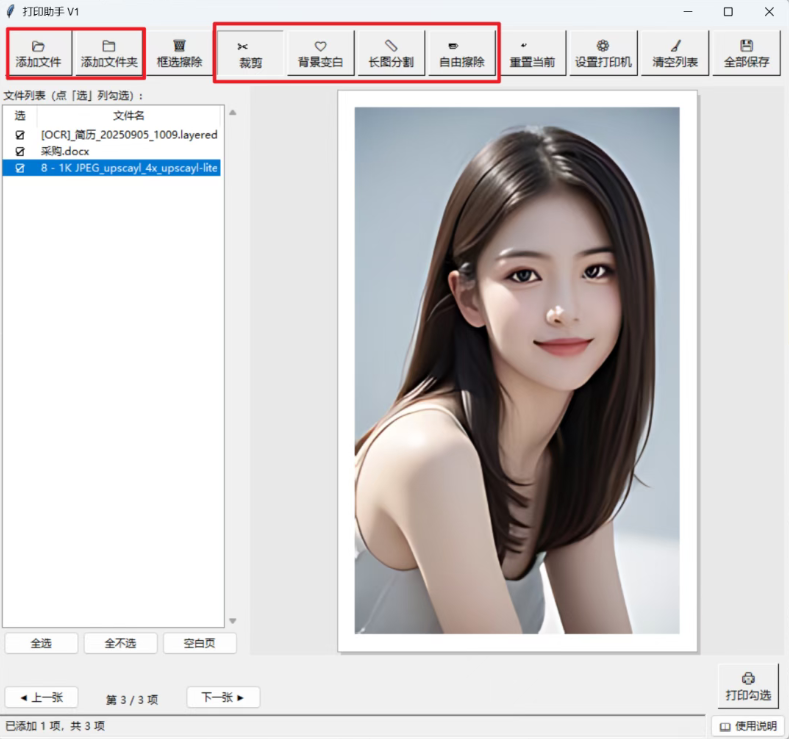Open 设置打印机 printer settings

click(603, 54)
